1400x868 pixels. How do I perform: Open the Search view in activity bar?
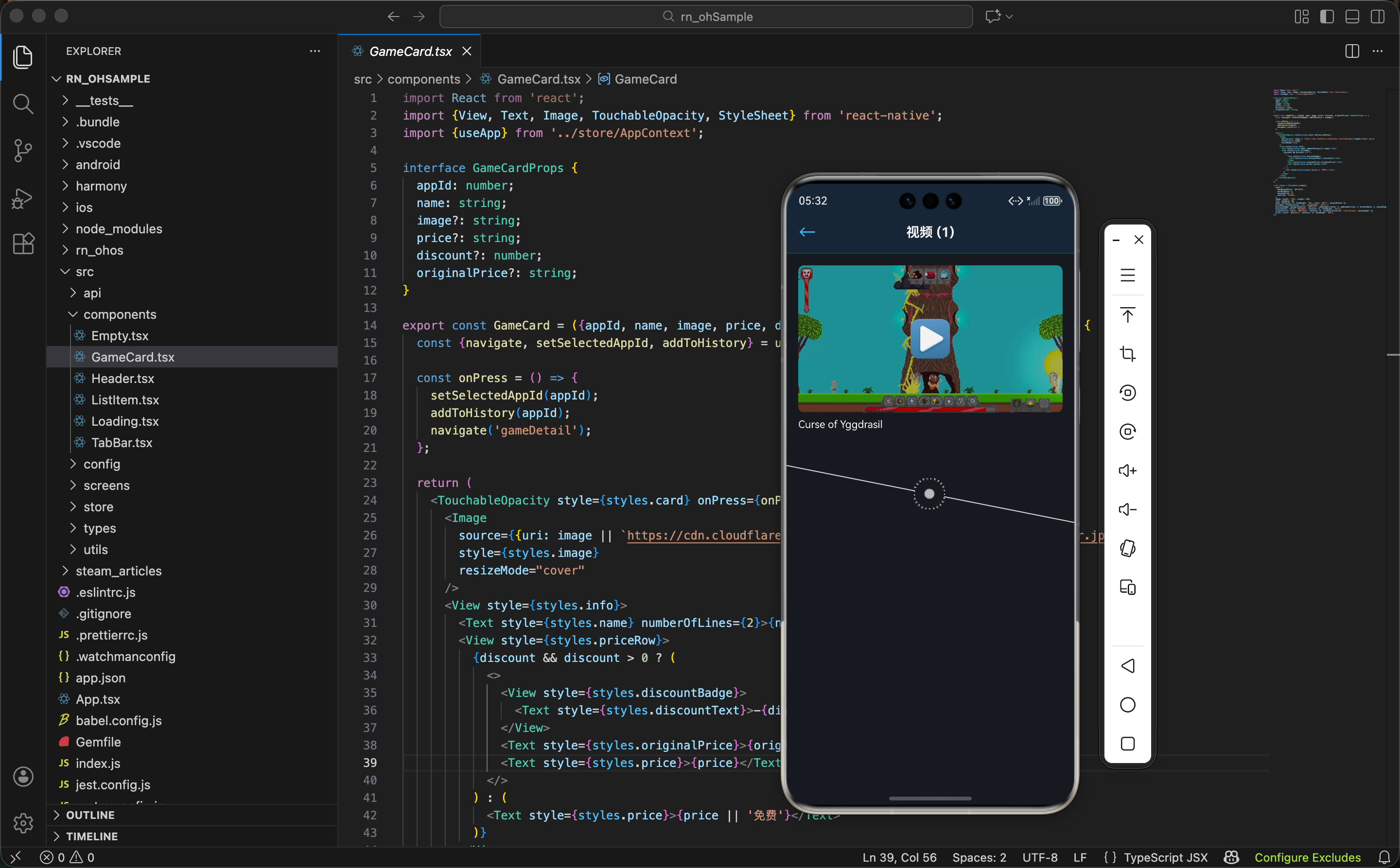(x=23, y=104)
